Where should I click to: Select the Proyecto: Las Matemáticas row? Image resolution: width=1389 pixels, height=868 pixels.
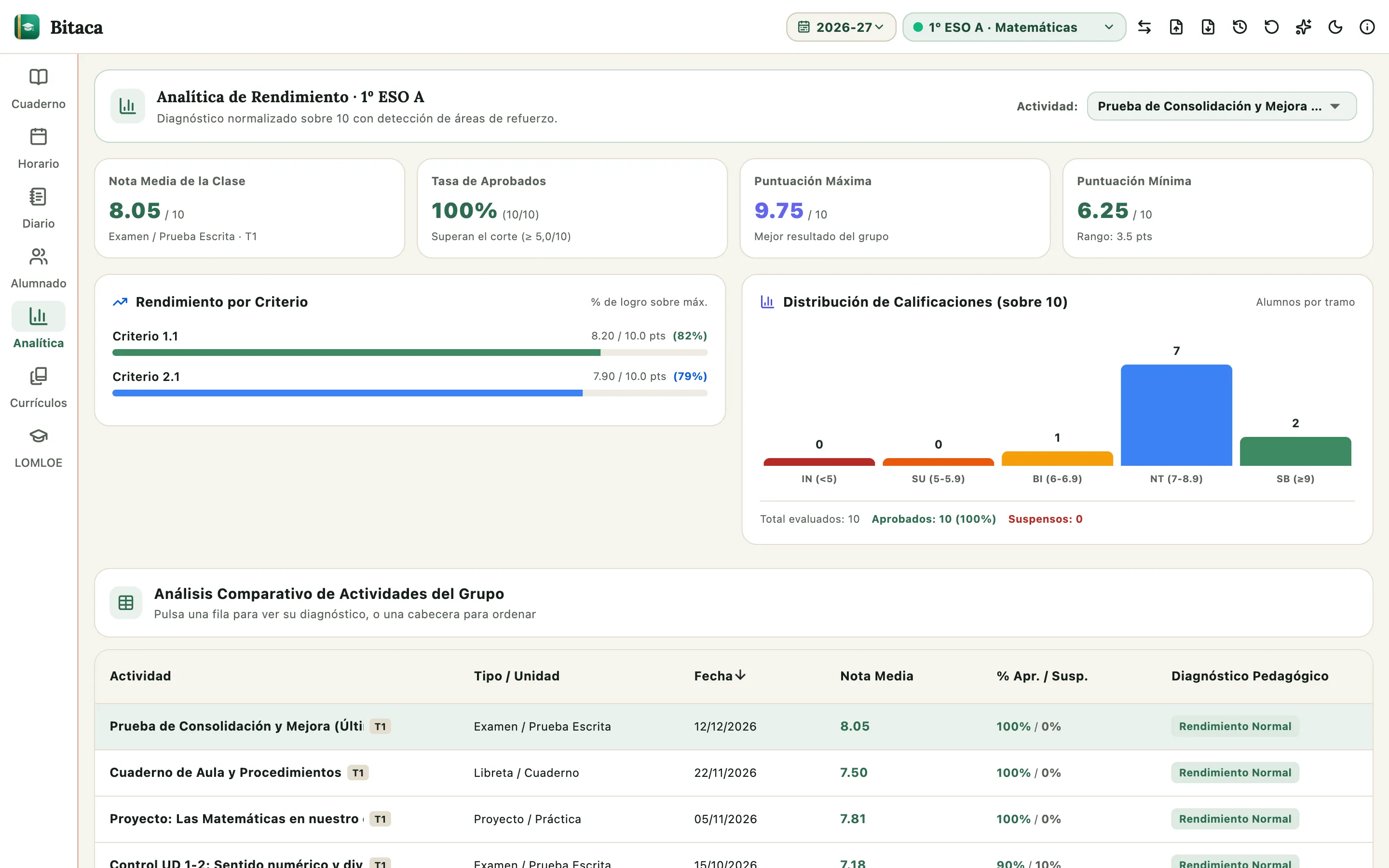pos(734,819)
